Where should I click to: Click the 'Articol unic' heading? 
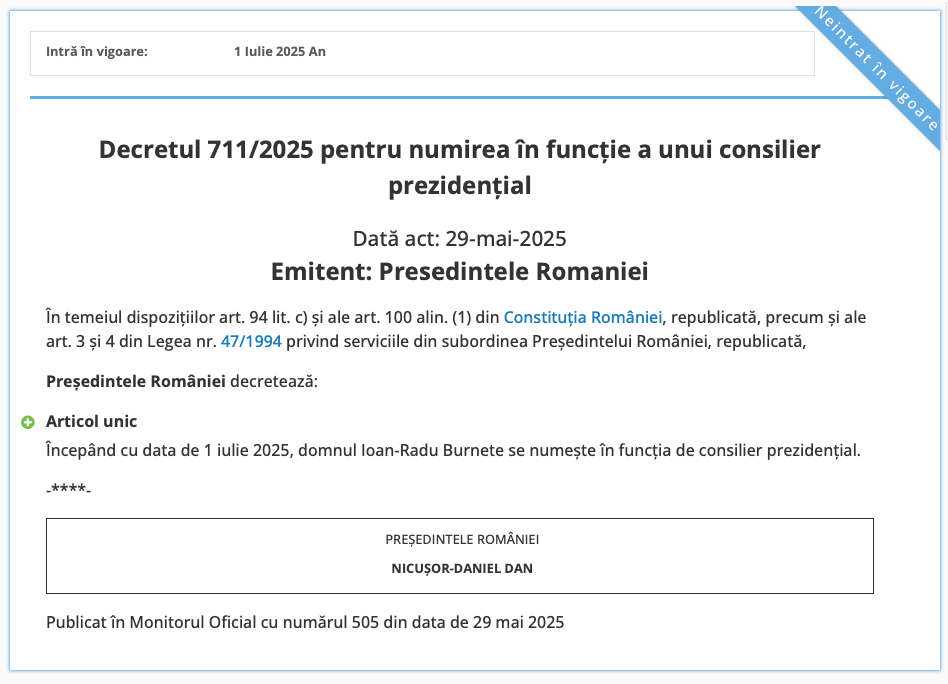coord(91,422)
